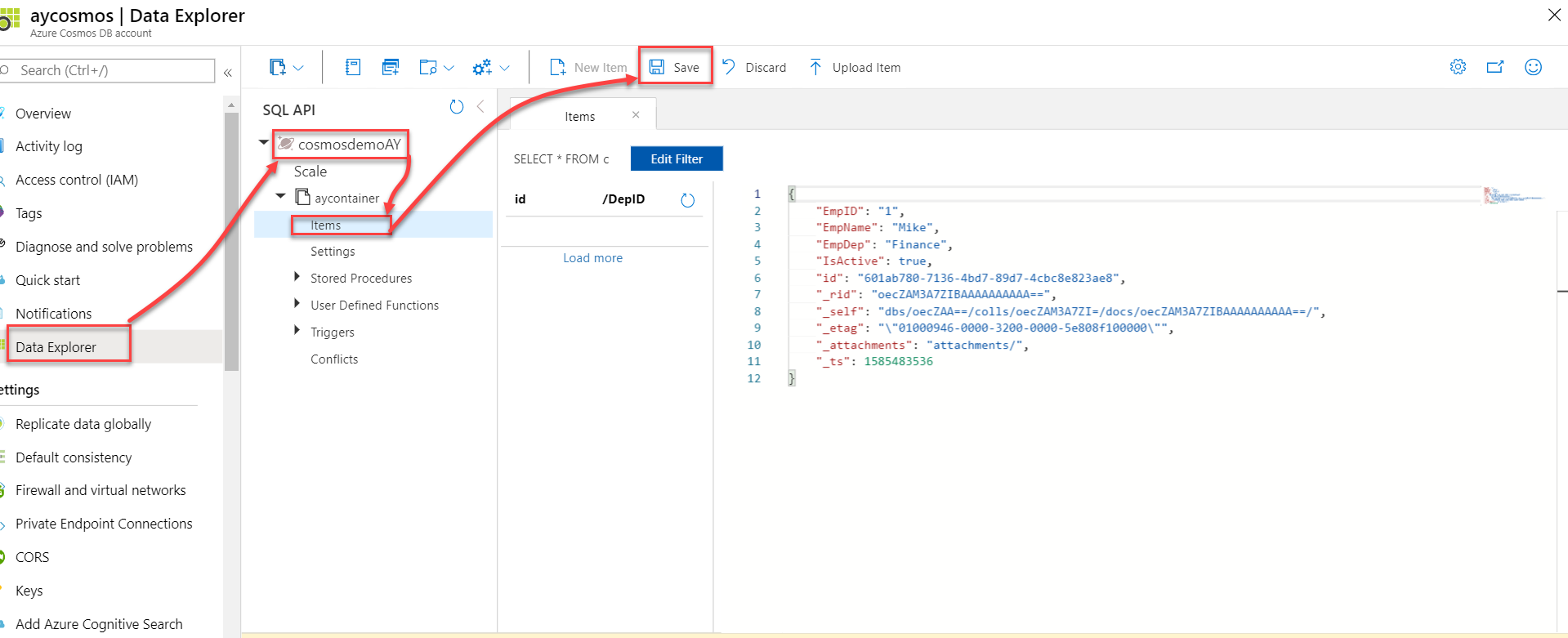Click the Edit Filter button
Image resolution: width=1568 pixels, height=638 pixels.
click(x=677, y=158)
